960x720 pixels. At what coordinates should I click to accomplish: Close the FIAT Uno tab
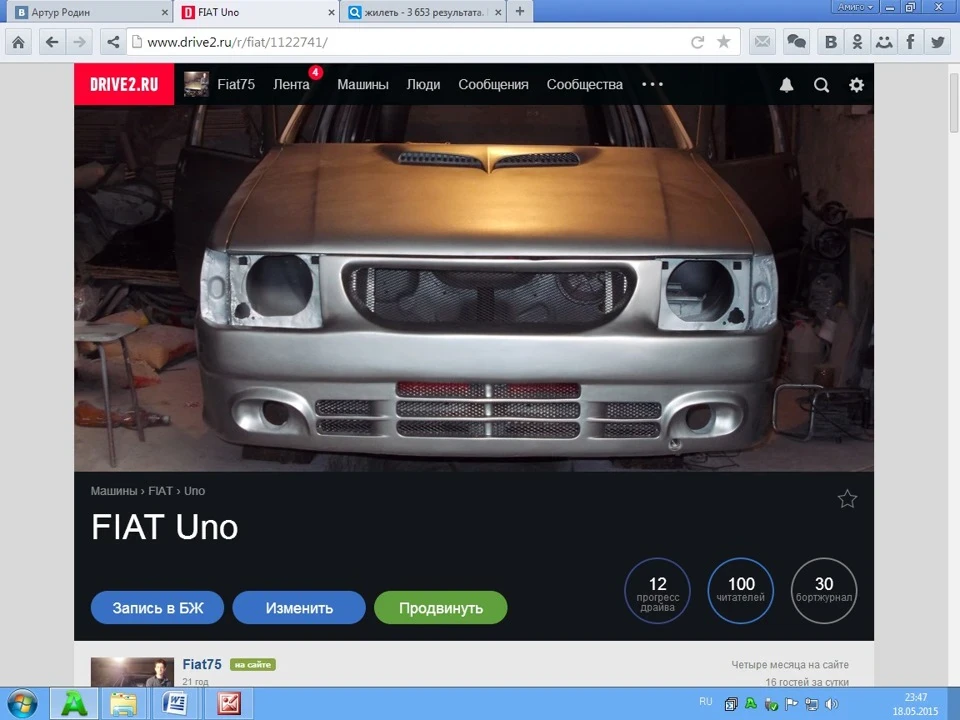331,12
